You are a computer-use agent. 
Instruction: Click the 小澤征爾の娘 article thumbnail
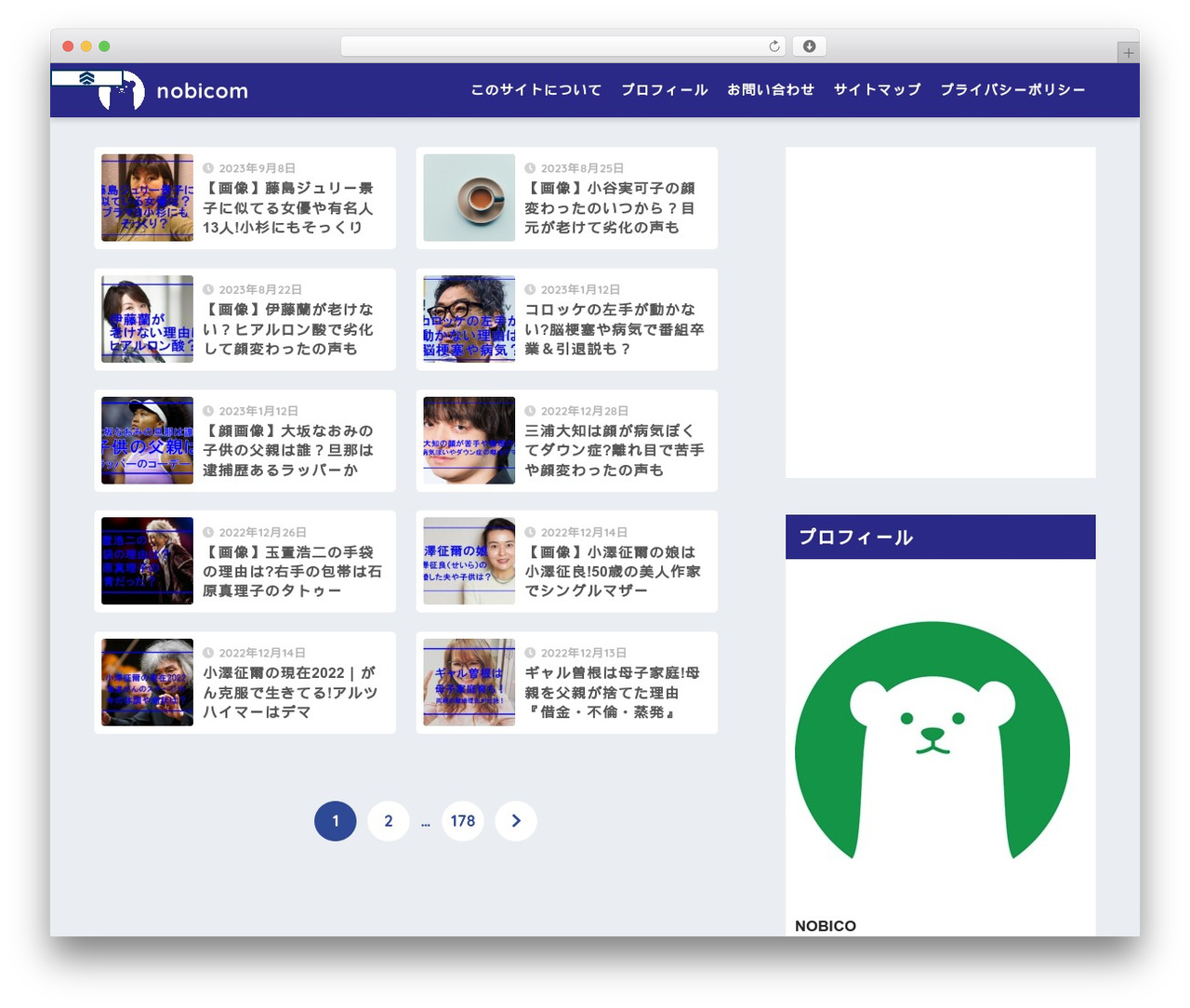click(469, 562)
